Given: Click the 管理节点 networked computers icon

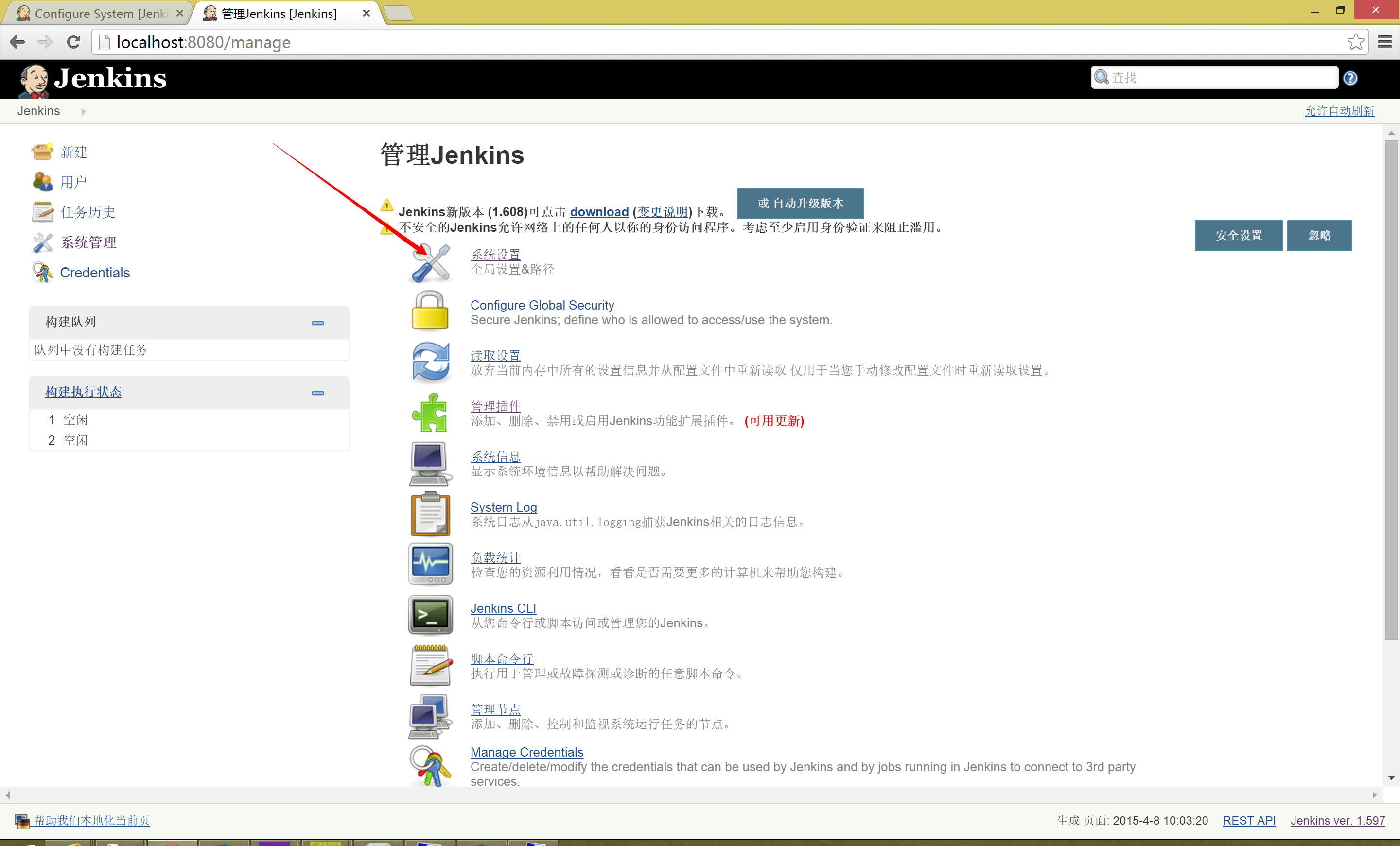Looking at the screenshot, I should pyautogui.click(x=430, y=716).
